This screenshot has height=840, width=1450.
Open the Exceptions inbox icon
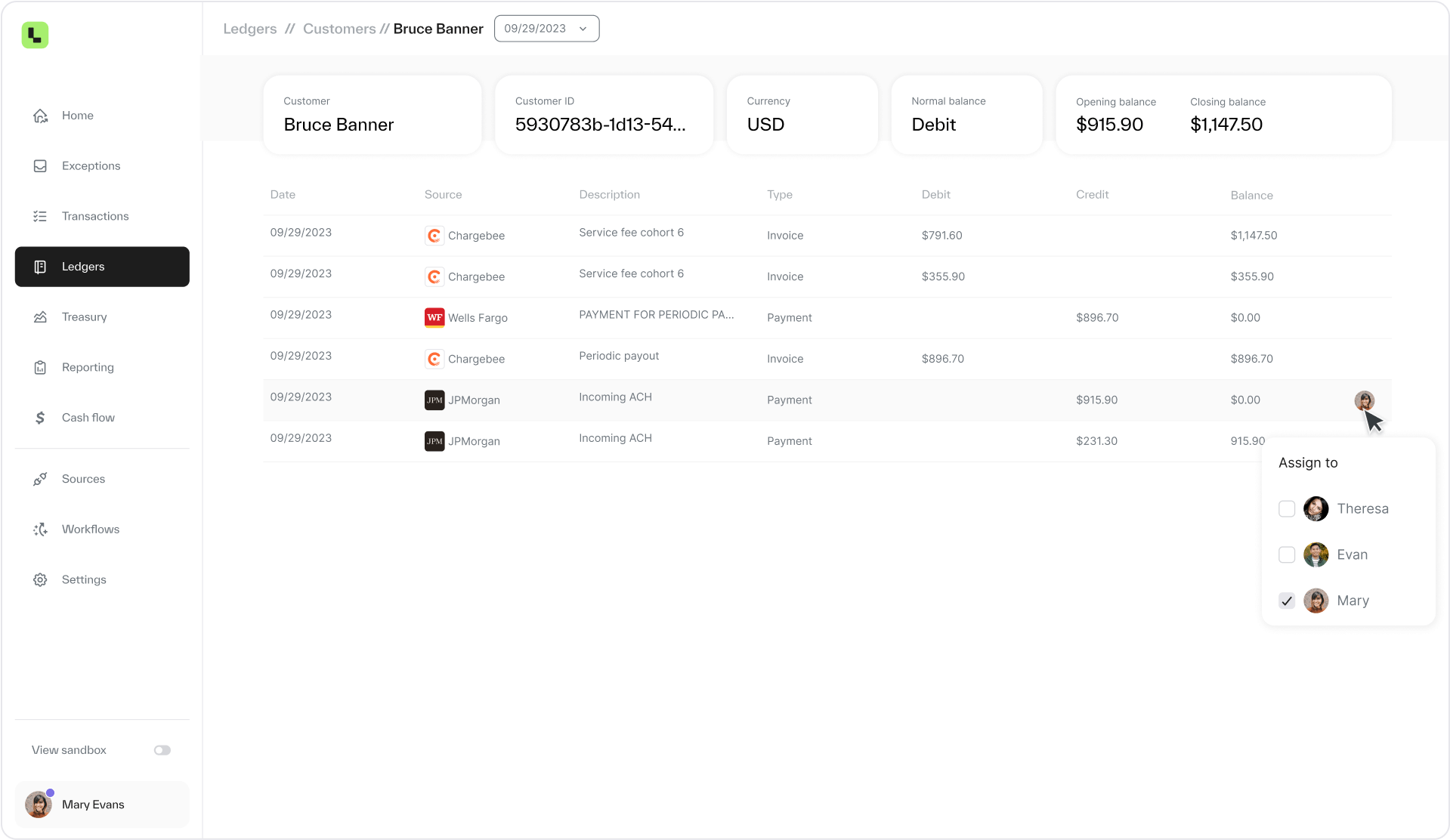pos(40,166)
